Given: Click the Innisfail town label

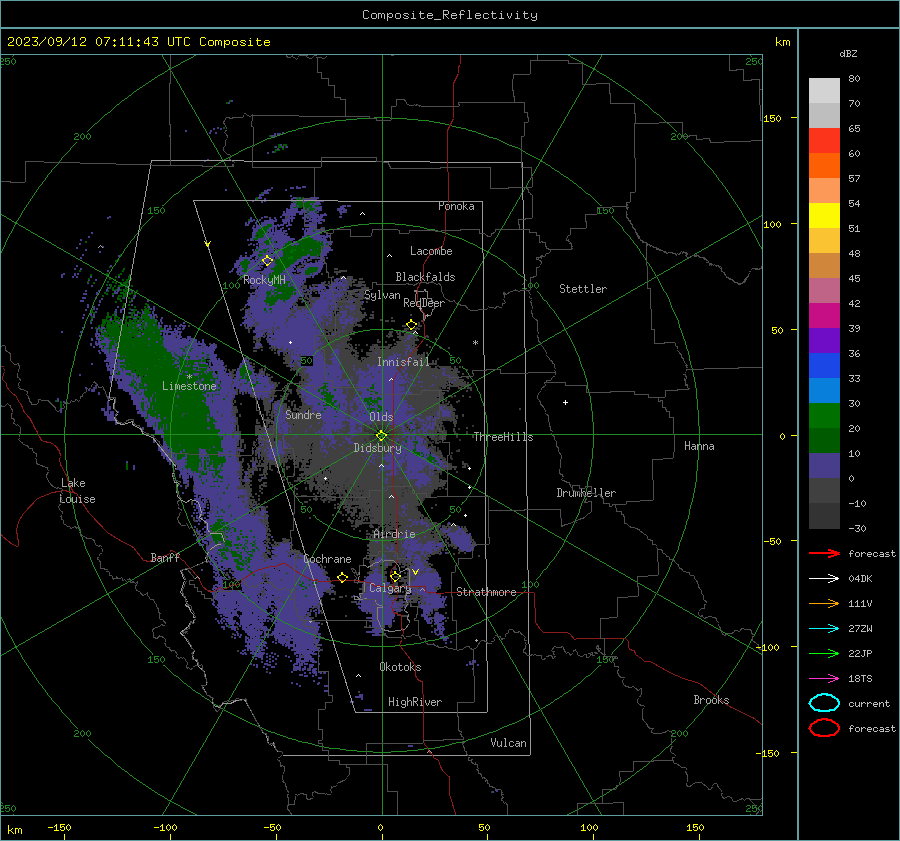Looking at the screenshot, I should [x=403, y=362].
